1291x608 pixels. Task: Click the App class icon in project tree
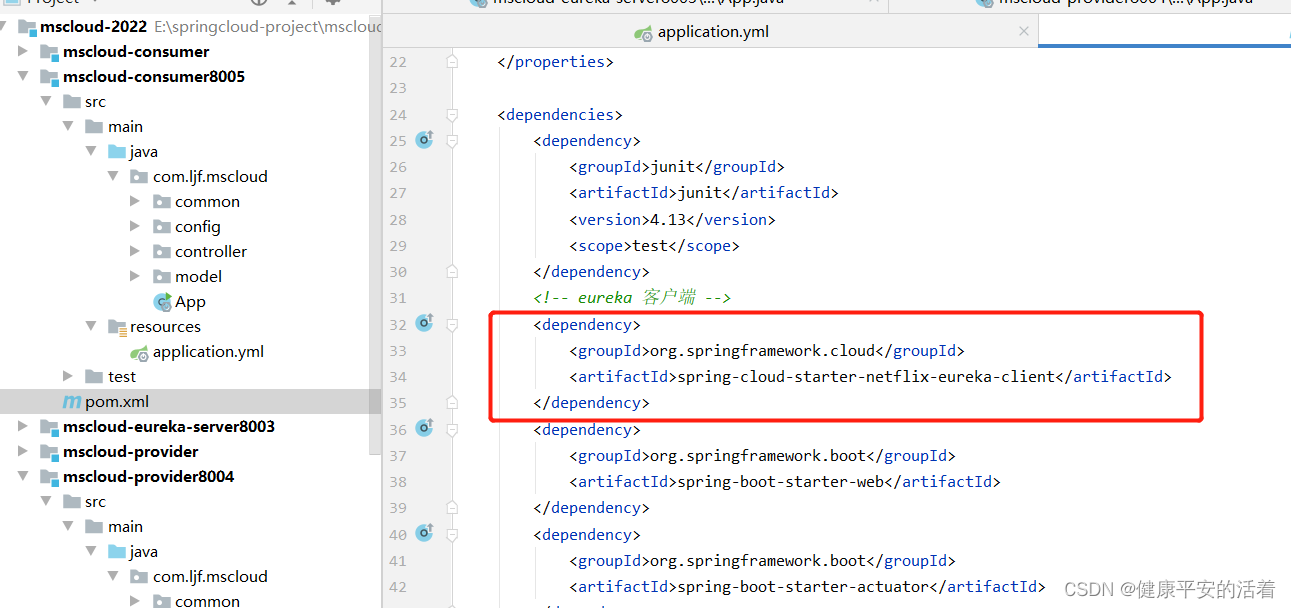[x=162, y=301]
